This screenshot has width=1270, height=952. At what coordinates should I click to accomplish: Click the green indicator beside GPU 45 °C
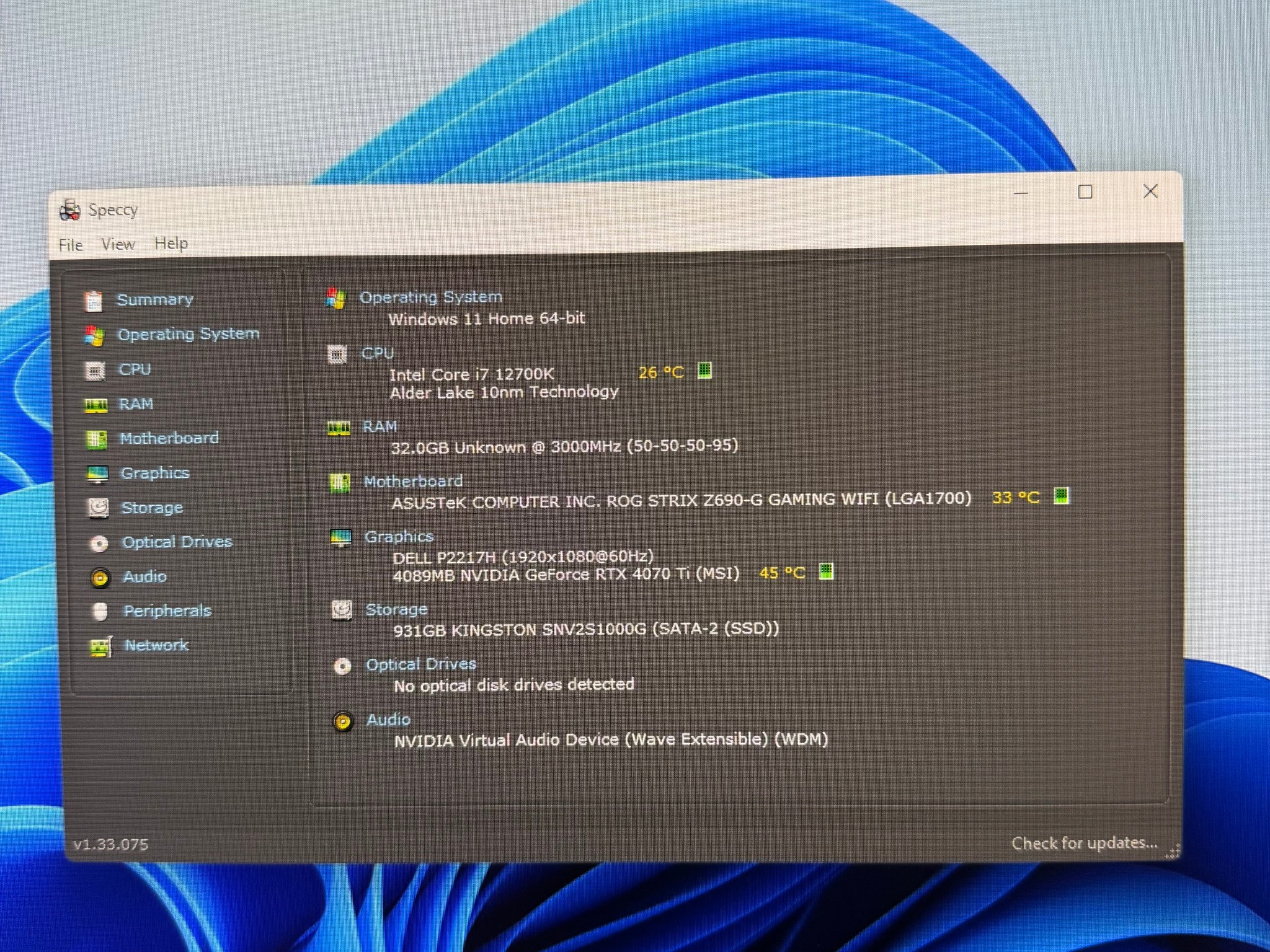(x=826, y=571)
